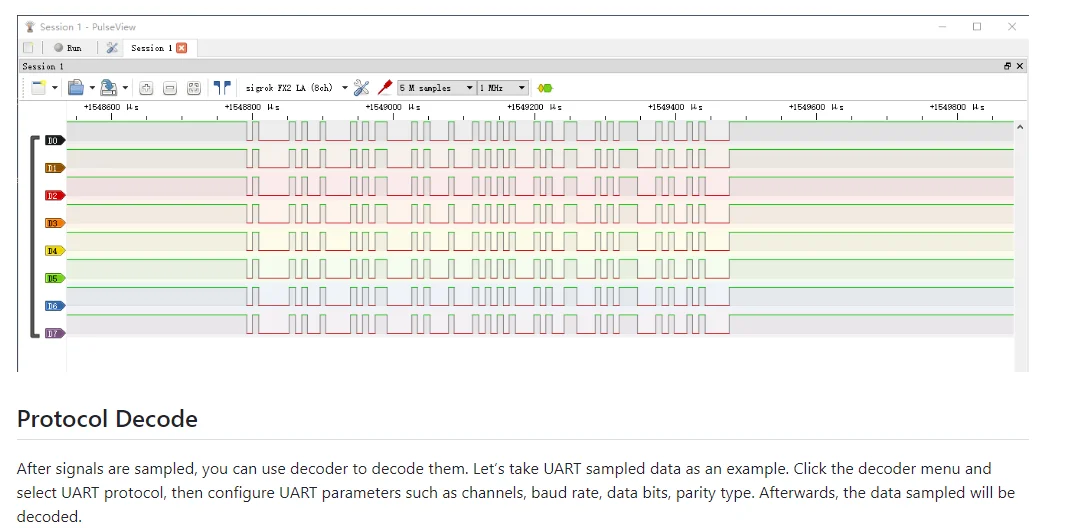Minimize the PulseView window
1068x528 pixels.
943,27
